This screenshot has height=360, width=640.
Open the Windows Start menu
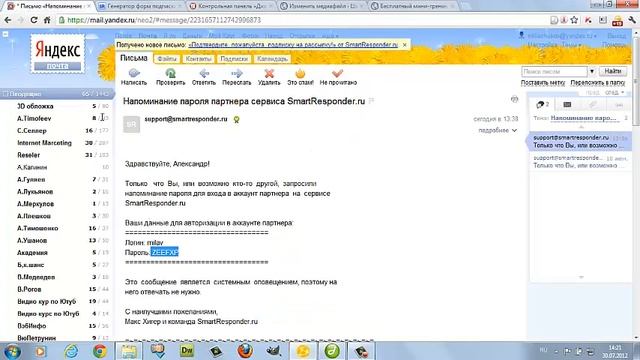coord(12,351)
